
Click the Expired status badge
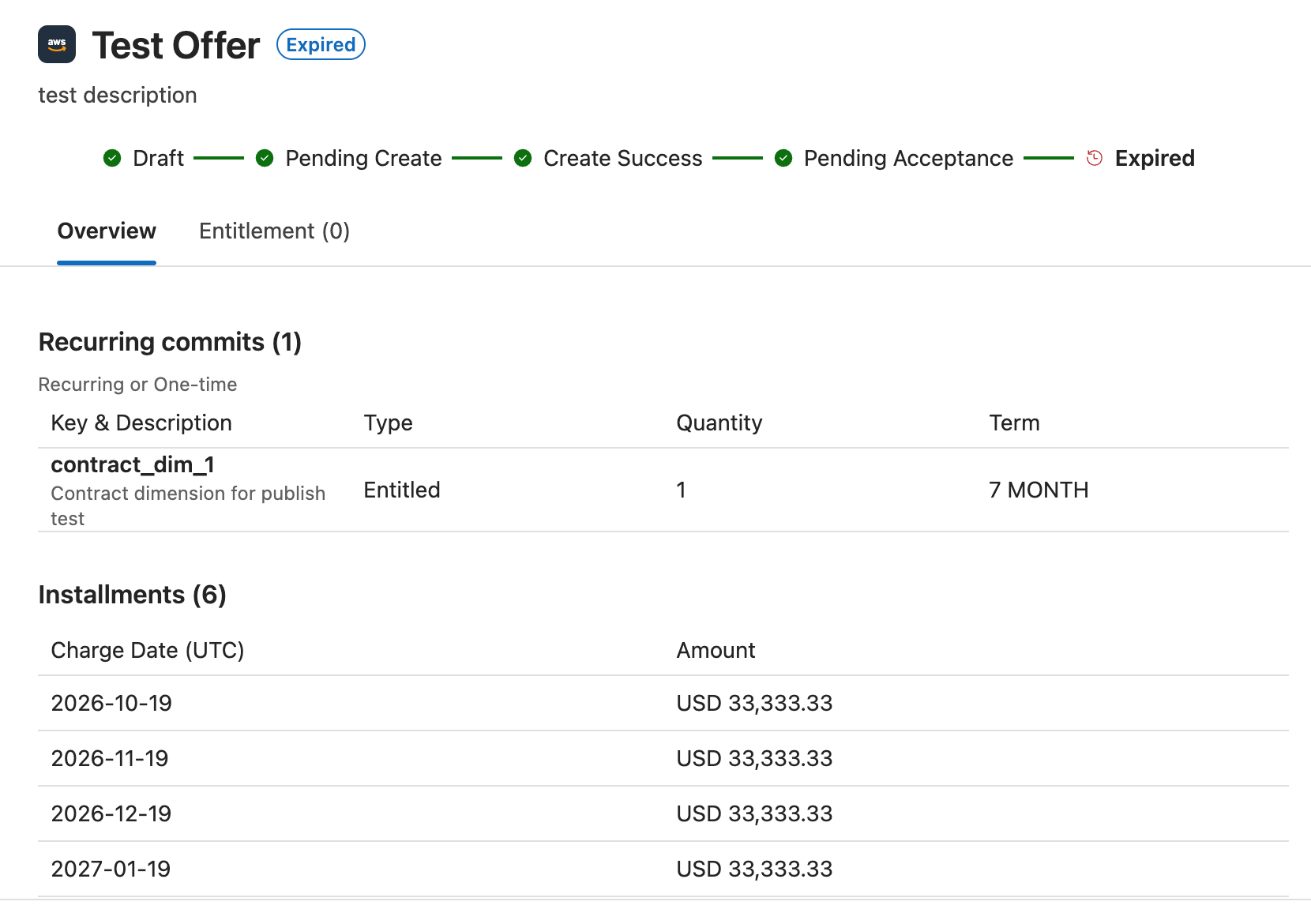click(x=321, y=45)
